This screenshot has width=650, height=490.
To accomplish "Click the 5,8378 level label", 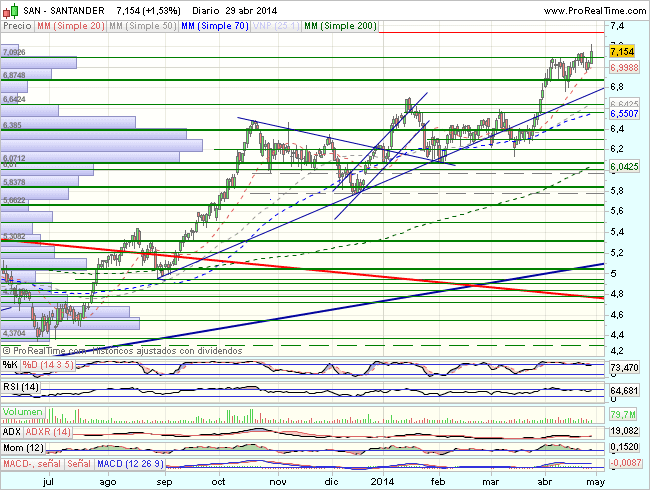I will click(14, 182).
